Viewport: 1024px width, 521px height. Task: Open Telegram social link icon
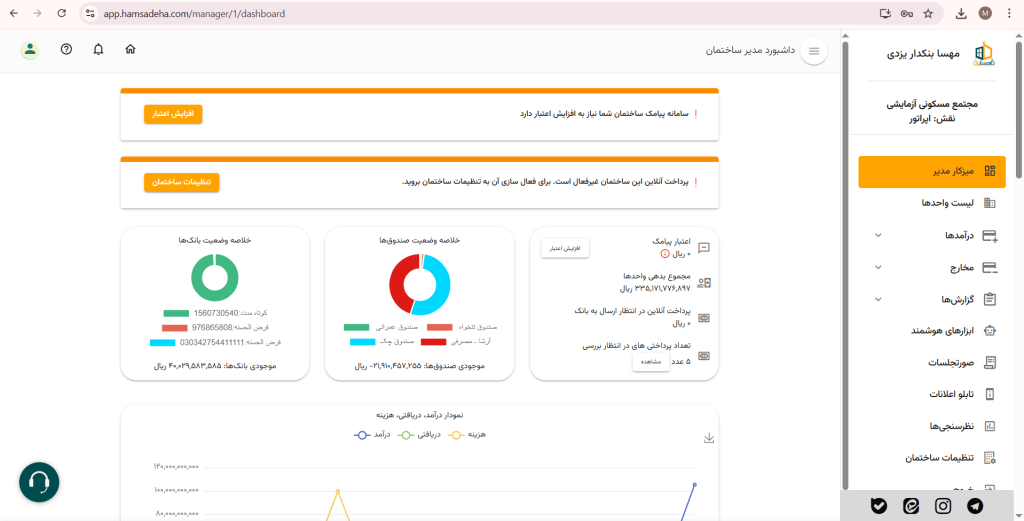tap(975, 505)
